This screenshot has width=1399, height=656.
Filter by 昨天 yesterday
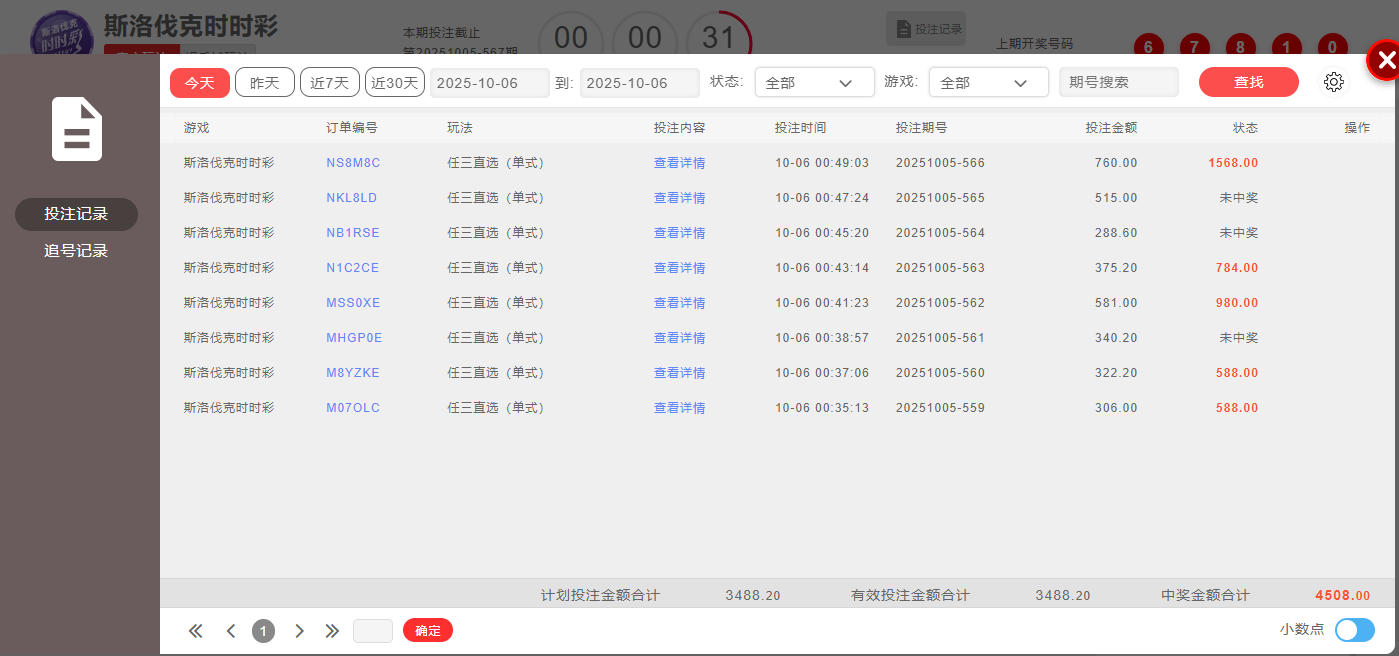click(x=264, y=82)
